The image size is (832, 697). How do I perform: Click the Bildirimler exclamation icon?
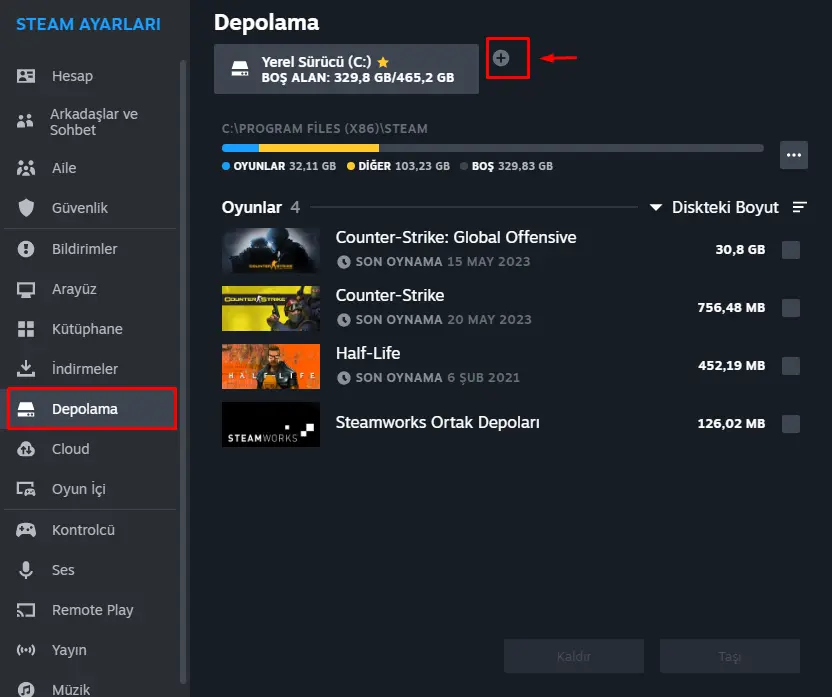click(x=26, y=249)
